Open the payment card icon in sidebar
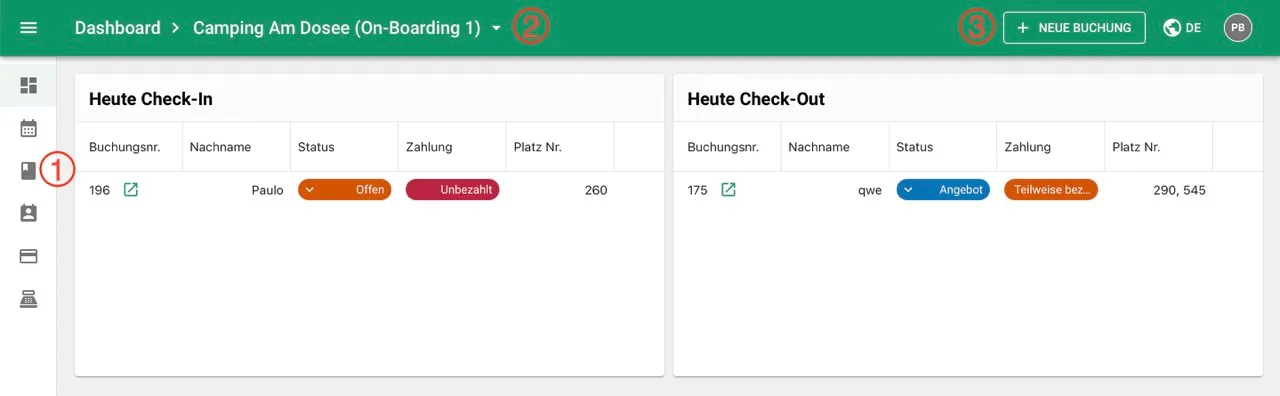1280x396 pixels. (29, 256)
